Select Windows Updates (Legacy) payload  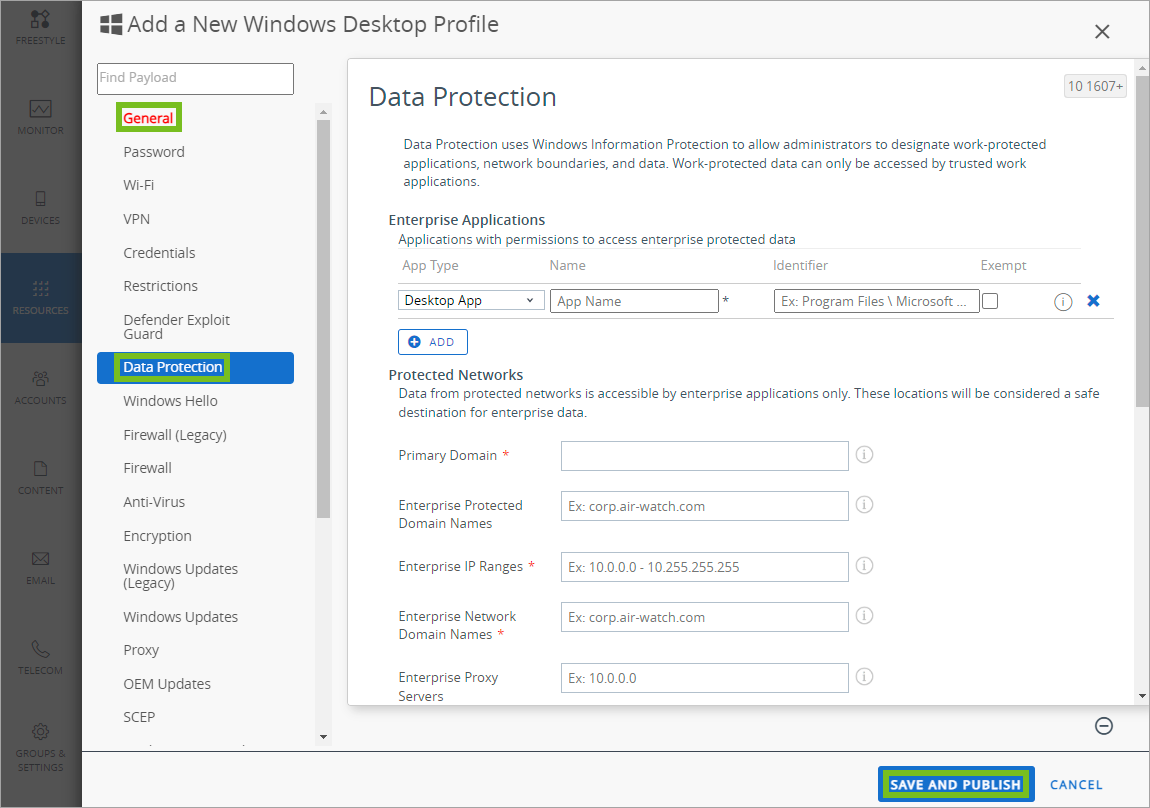coord(180,576)
